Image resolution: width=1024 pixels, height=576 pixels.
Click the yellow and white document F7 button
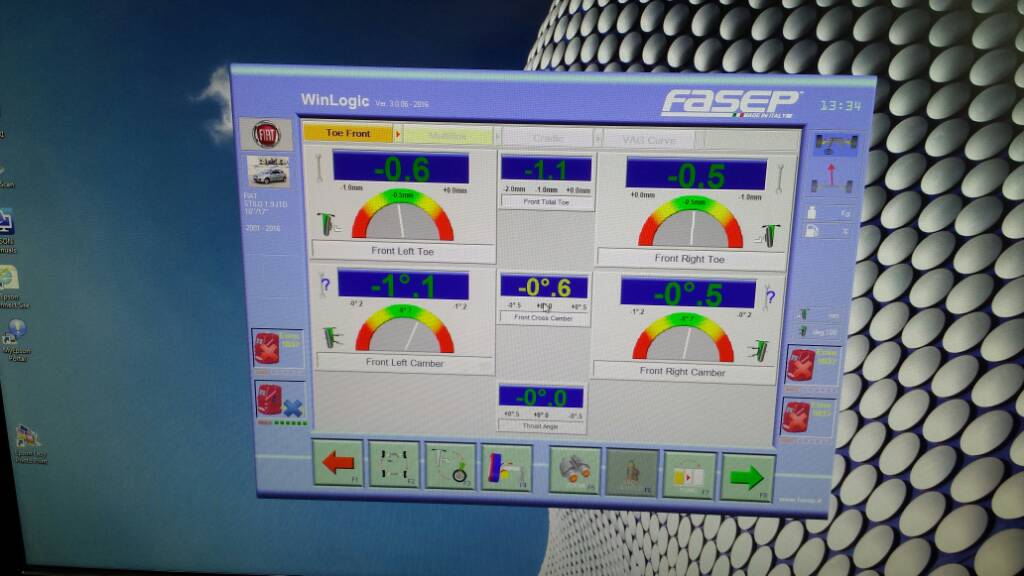point(689,475)
